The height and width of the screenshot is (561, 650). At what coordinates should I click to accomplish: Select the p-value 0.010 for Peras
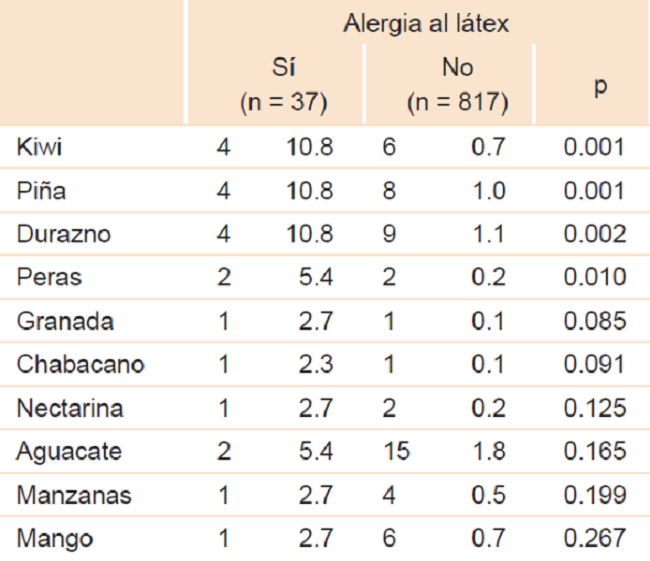(595, 278)
